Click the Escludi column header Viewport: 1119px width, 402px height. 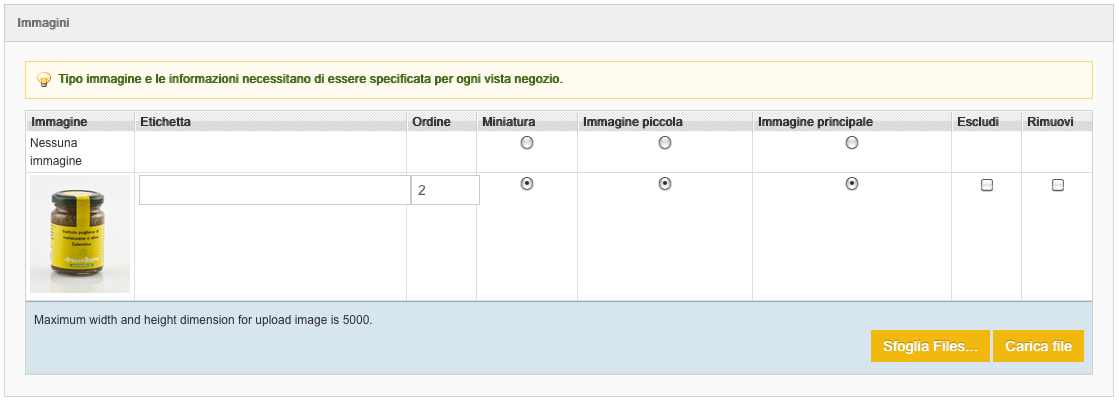[x=978, y=122]
